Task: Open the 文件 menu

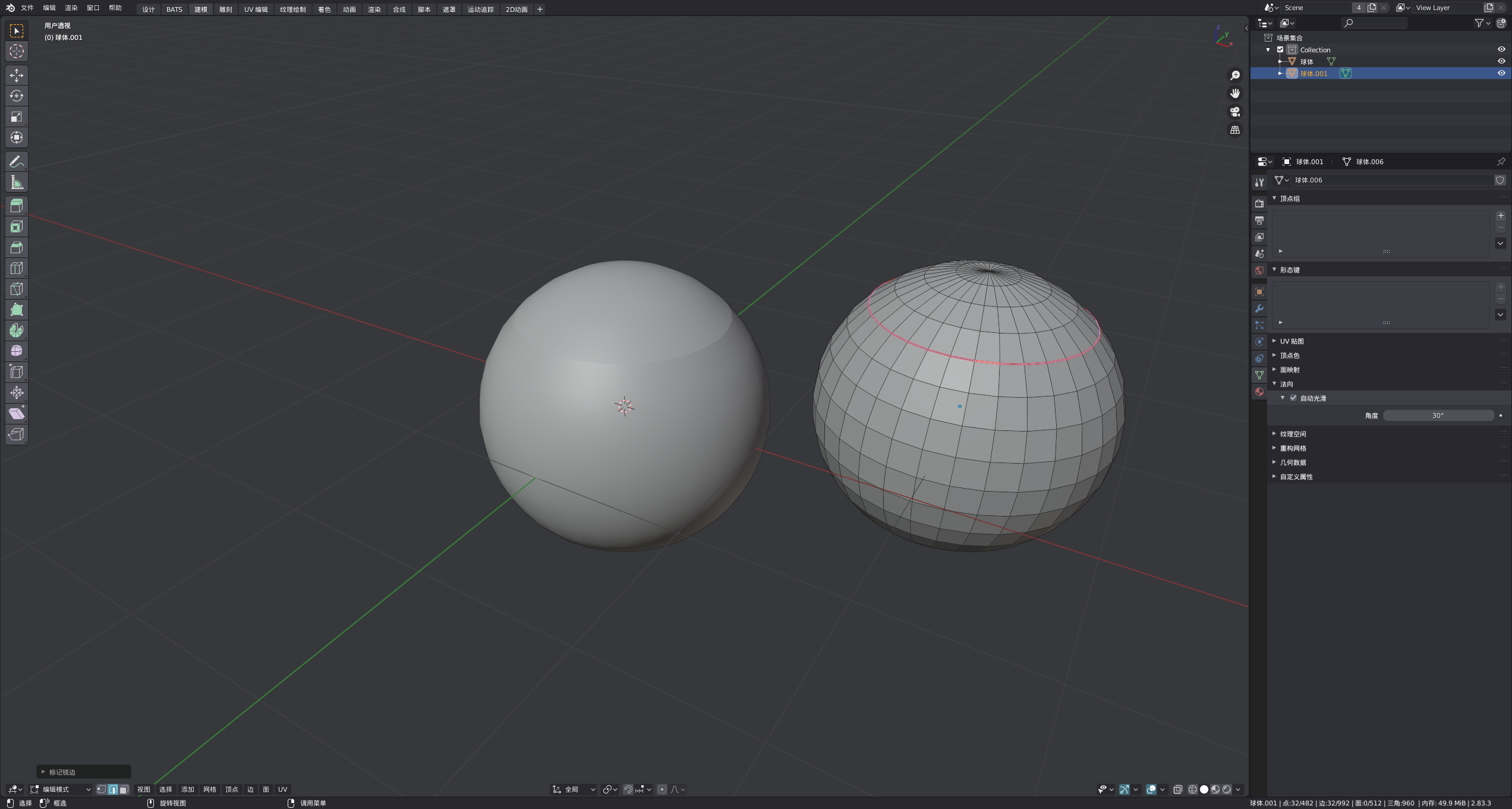Action: pos(27,8)
